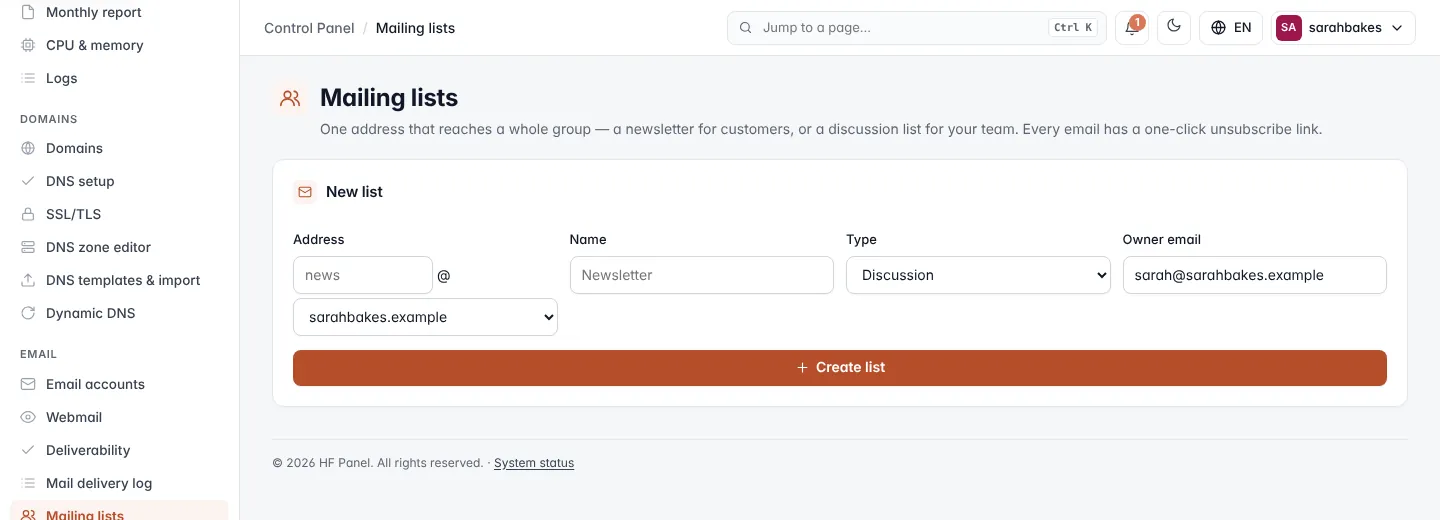Open Mail delivery log

pos(119,483)
